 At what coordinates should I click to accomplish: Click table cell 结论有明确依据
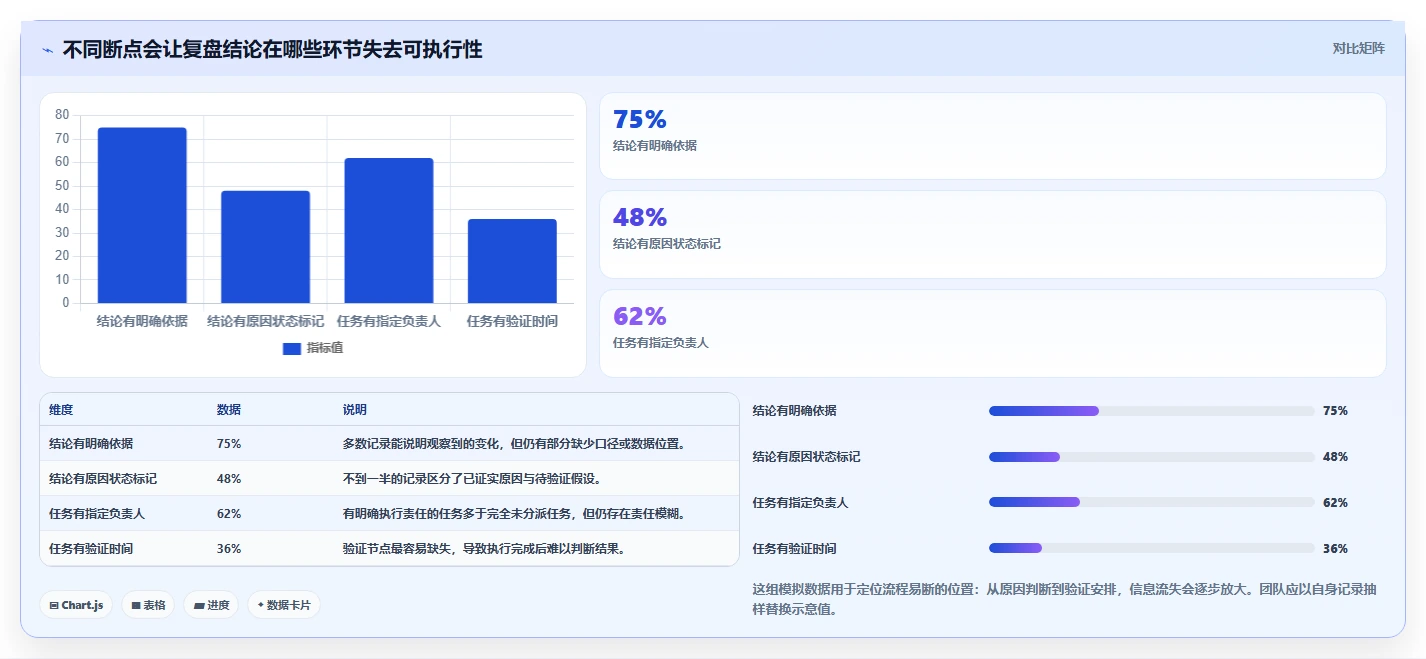(x=91, y=444)
